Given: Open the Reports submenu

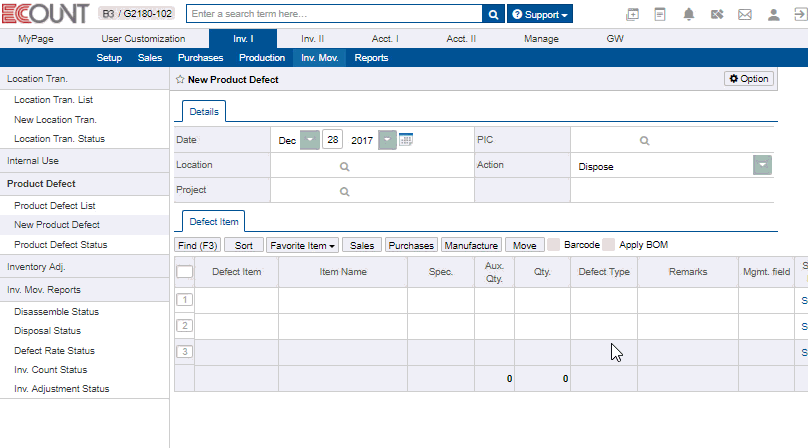Looking at the screenshot, I should pos(371,58).
